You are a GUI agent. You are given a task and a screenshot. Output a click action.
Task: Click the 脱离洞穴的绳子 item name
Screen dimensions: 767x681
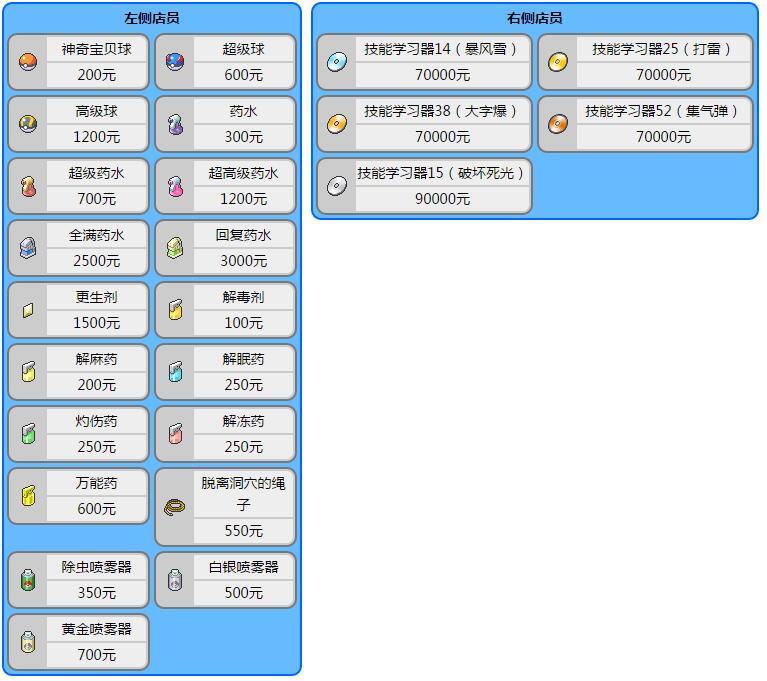tap(244, 494)
